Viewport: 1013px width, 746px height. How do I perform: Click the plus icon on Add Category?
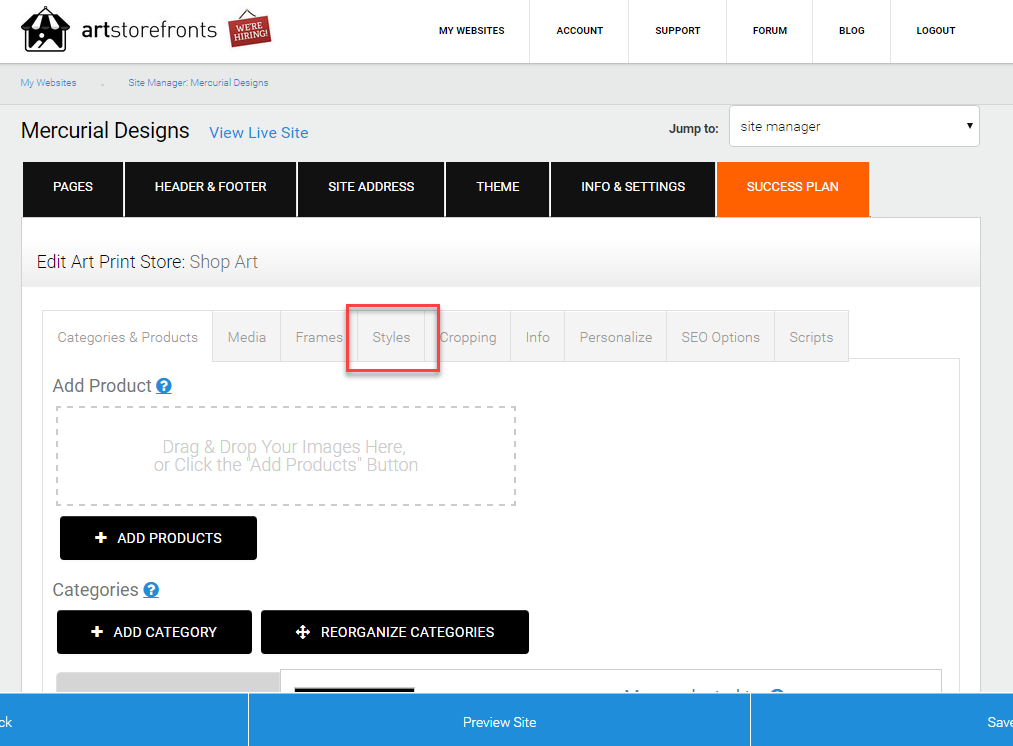97,632
